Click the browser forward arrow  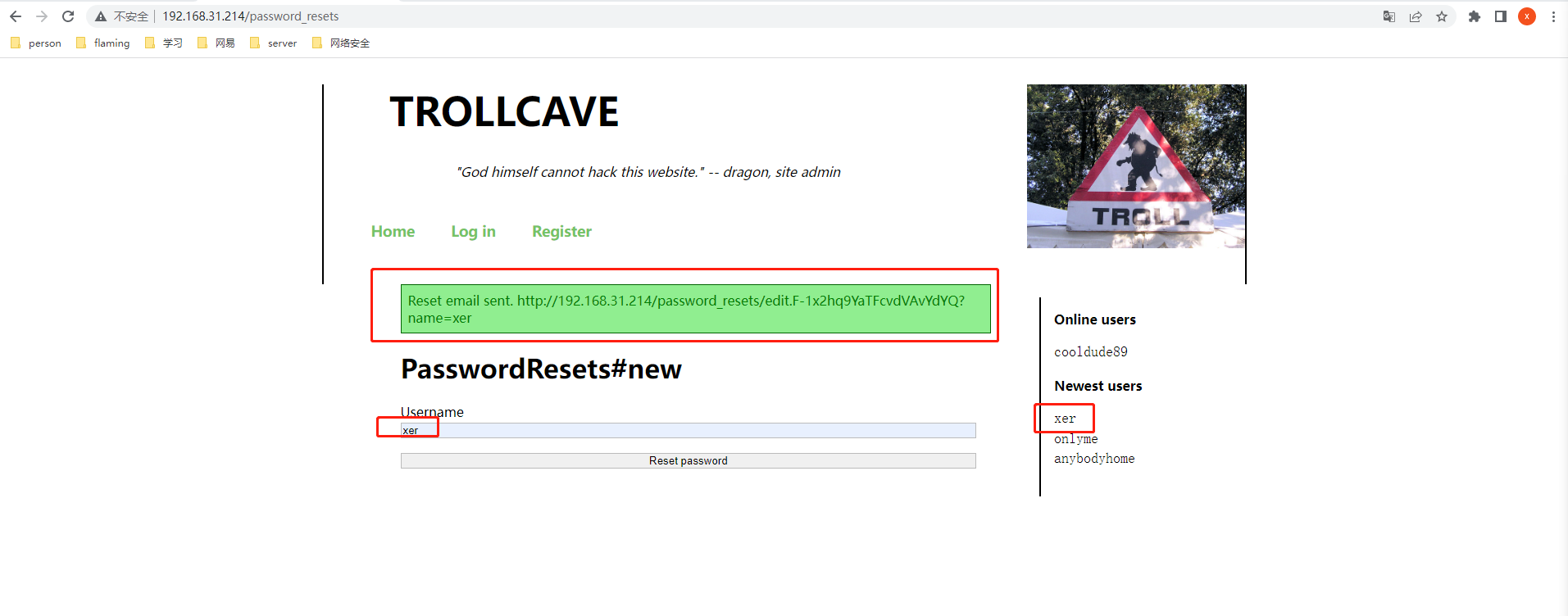coord(42,16)
